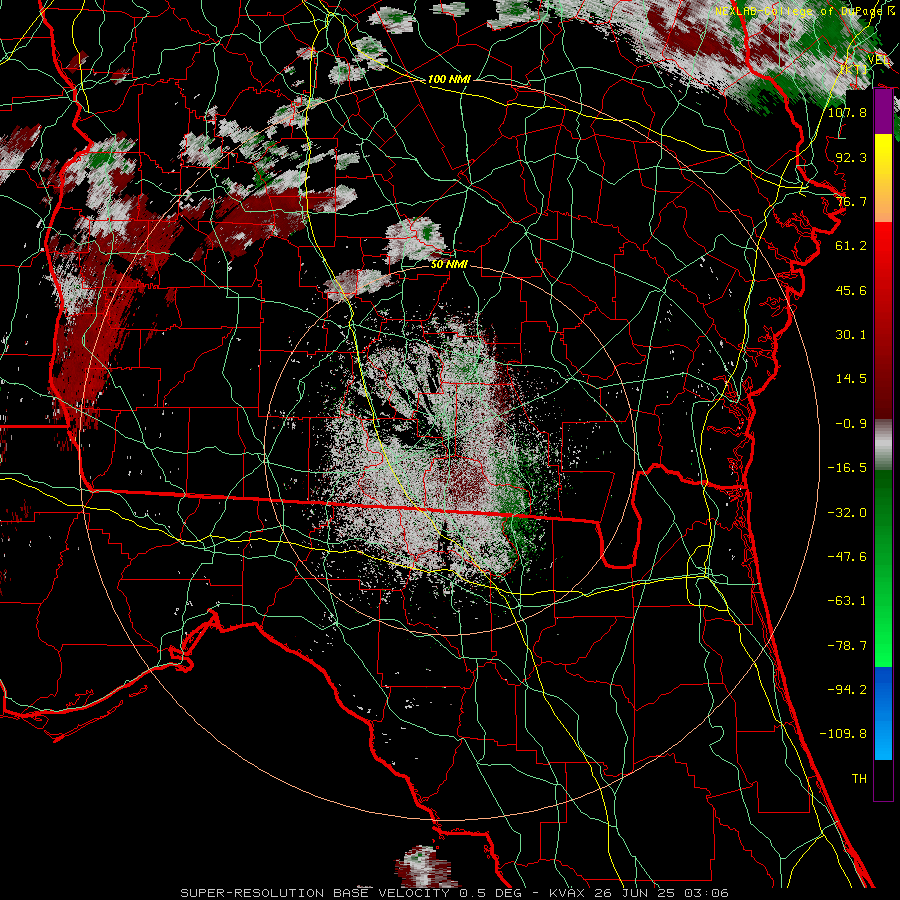Select the -16.5 value on velocity scale
This screenshot has width=900, height=900.
click(x=847, y=468)
